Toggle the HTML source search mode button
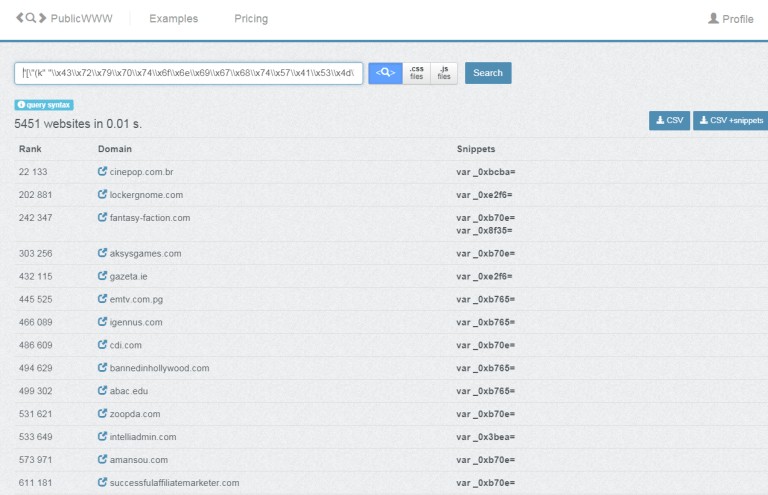The image size is (768, 495). click(385, 73)
